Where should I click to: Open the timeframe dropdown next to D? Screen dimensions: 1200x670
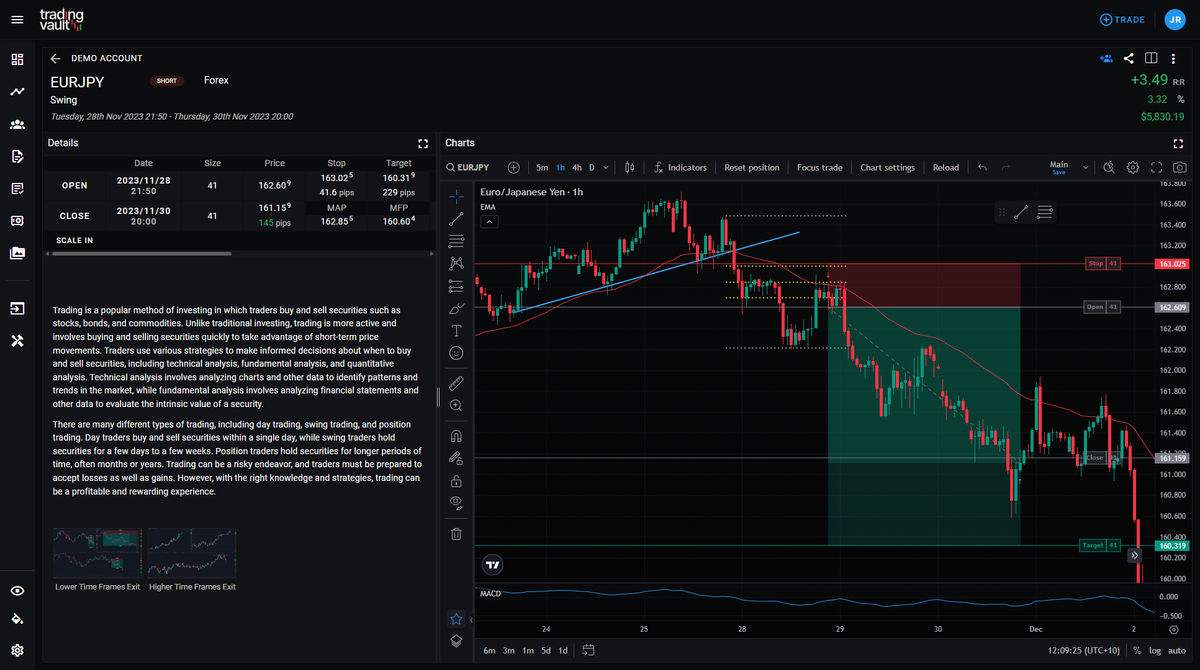[x=605, y=167]
